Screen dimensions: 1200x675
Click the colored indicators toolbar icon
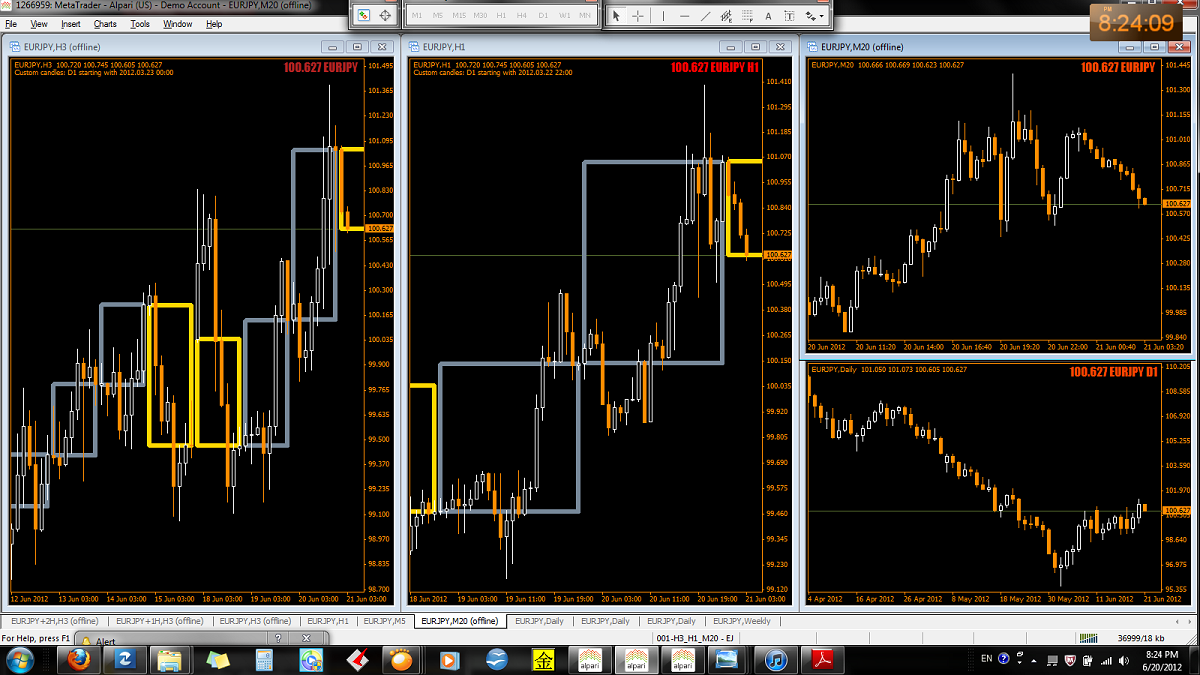tap(364, 15)
